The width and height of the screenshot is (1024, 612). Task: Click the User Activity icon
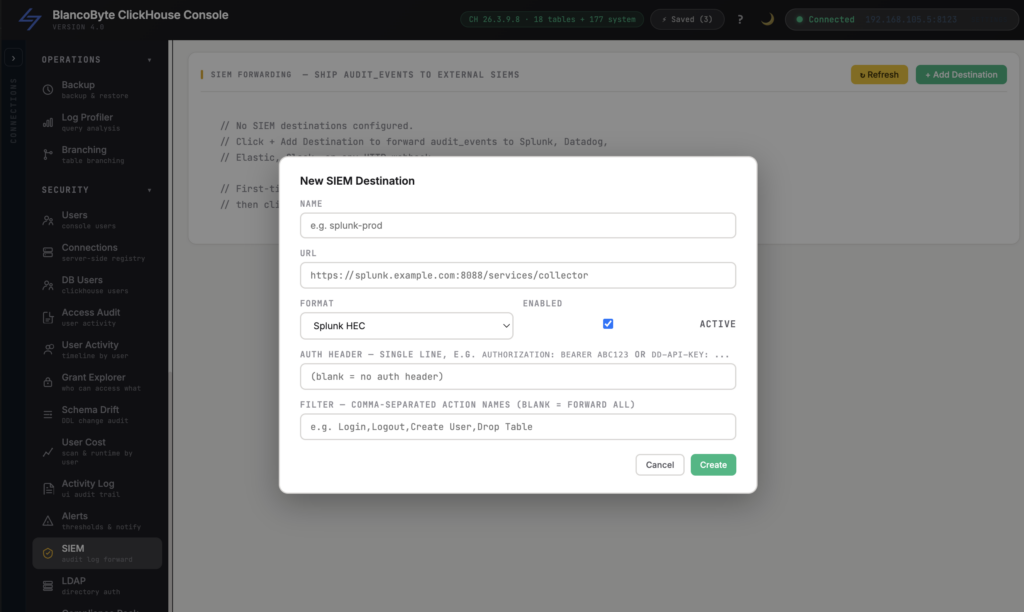click(x=48, y=349)
